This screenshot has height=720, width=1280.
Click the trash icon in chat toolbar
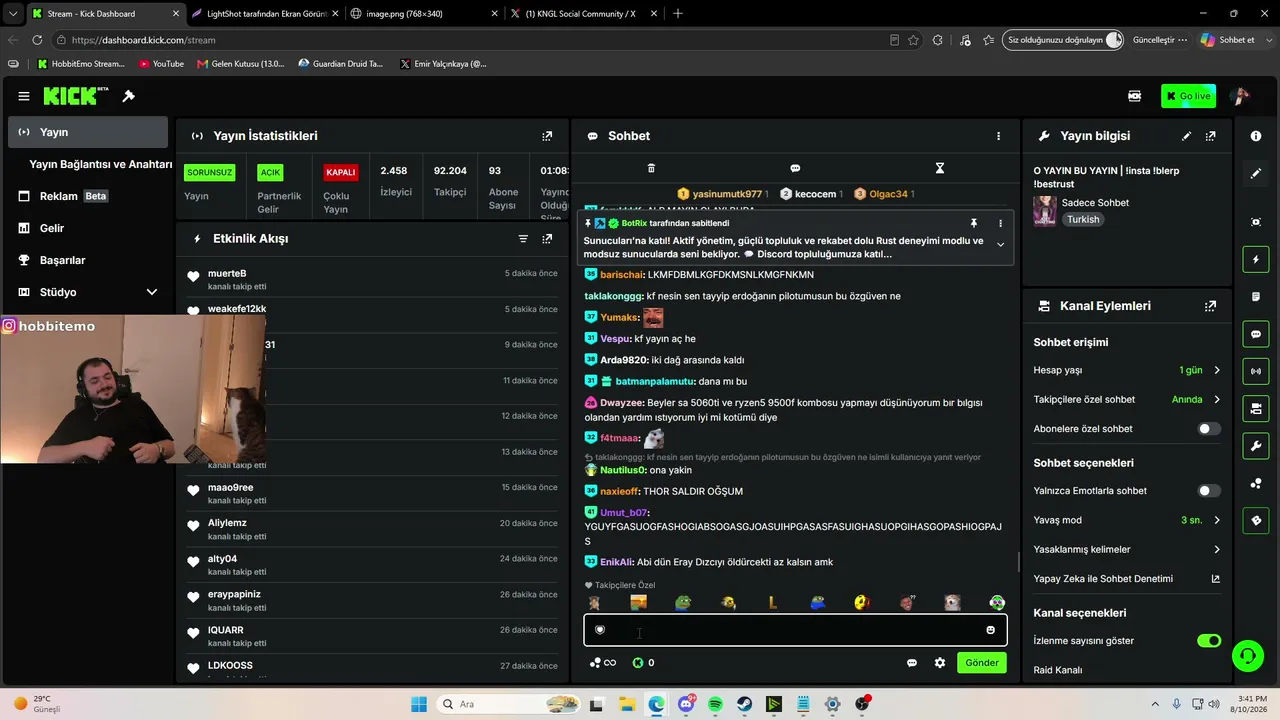(x=651, y=168)
